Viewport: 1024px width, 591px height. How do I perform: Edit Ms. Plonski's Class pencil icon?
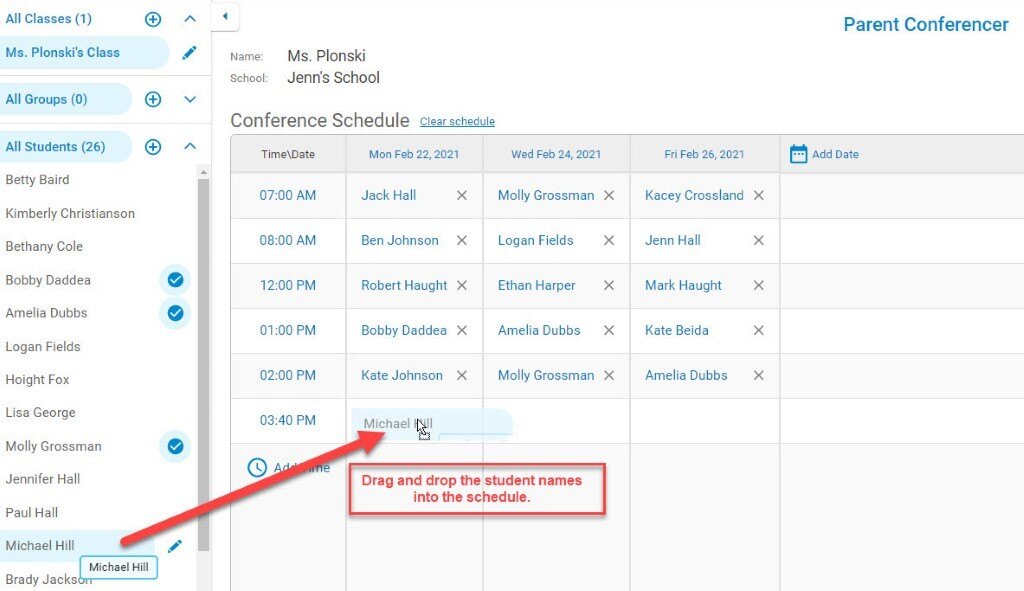[x=189, y=53]
